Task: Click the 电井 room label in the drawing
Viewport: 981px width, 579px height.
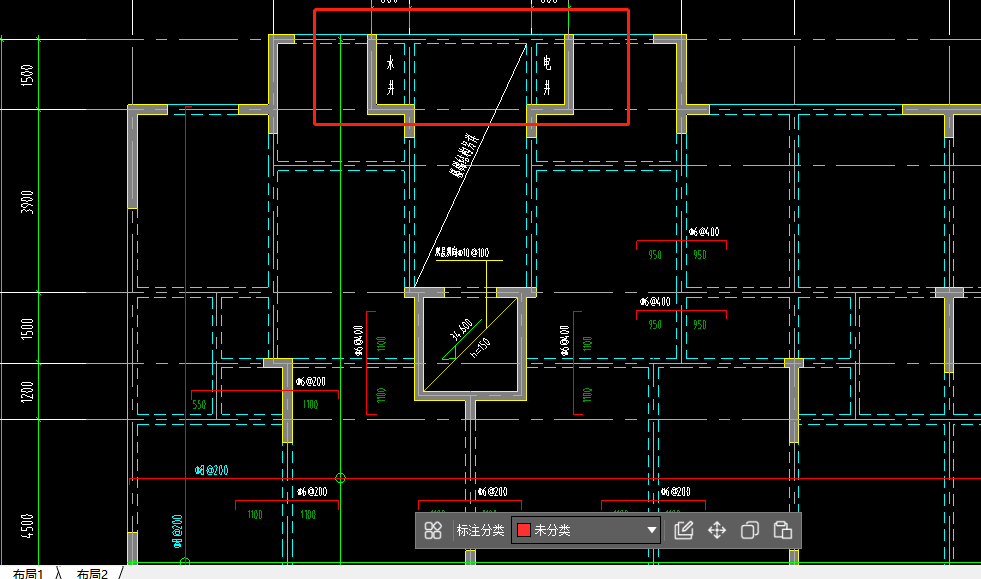Action: pyautogui.click(x=547, y=75)
